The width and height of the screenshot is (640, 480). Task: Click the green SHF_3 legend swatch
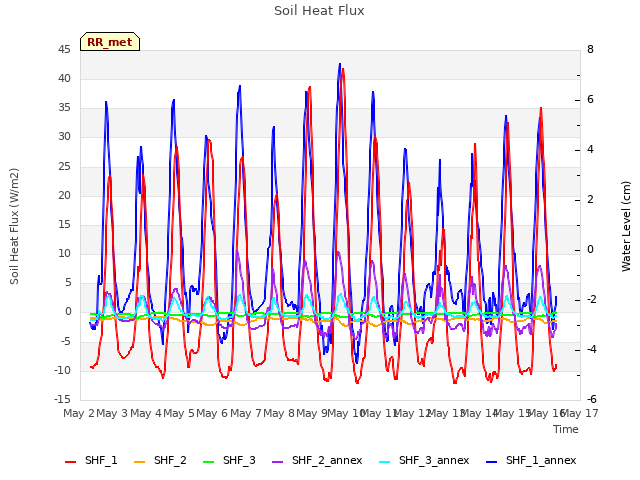coord(209,462)
